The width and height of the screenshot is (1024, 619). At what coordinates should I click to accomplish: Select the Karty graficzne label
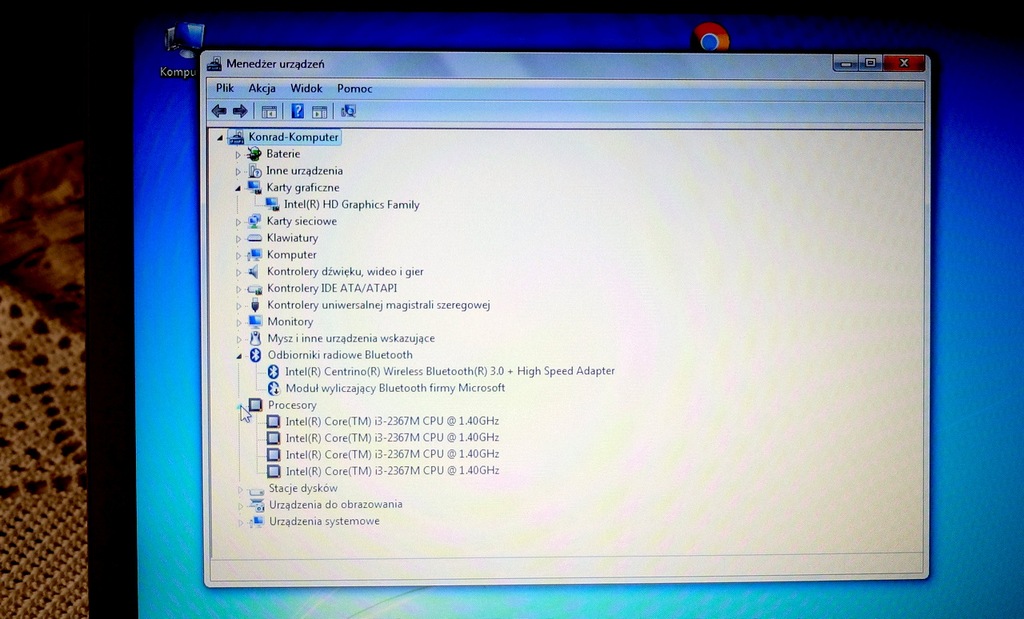click(x=303, y=187)
